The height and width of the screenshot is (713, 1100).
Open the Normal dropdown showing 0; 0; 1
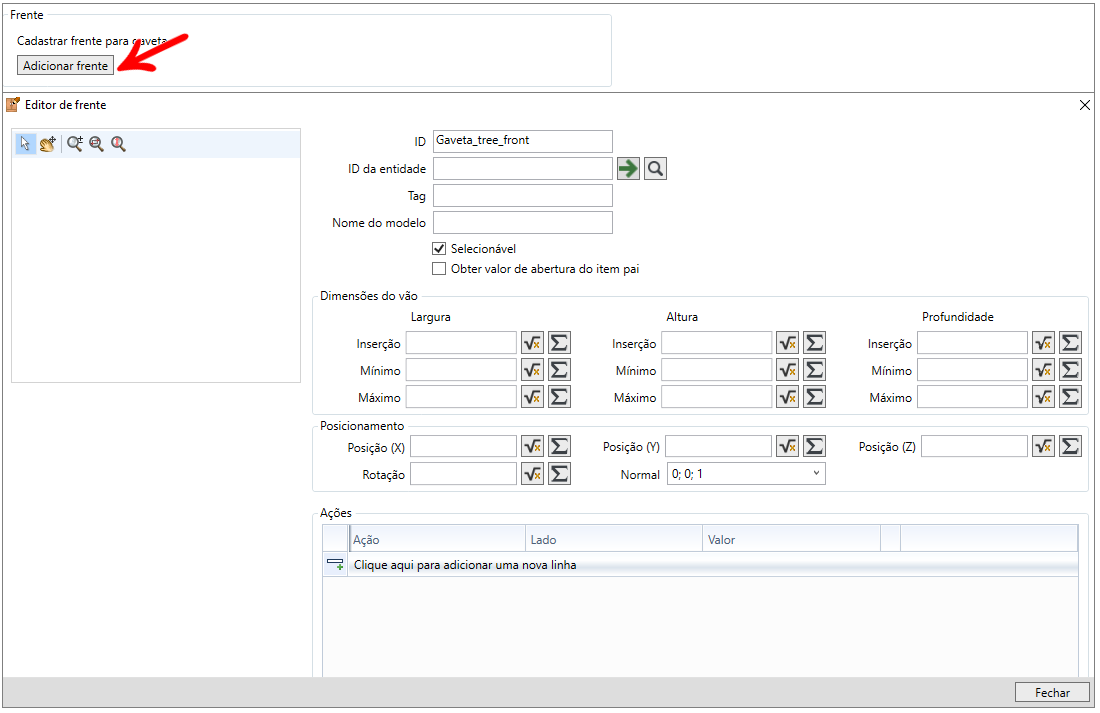(x=746, y=474)
